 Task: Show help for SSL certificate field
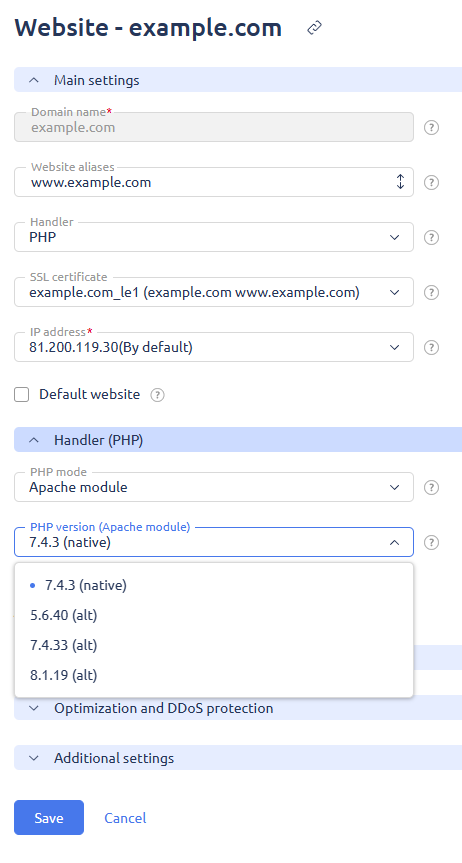click(x=432, y=293)
